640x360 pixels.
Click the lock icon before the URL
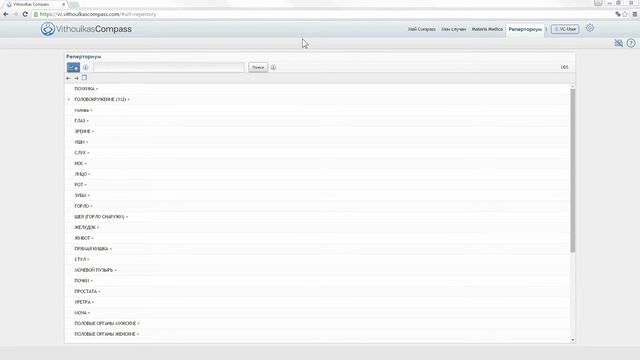pyautogui.click(x=36, y=14)
